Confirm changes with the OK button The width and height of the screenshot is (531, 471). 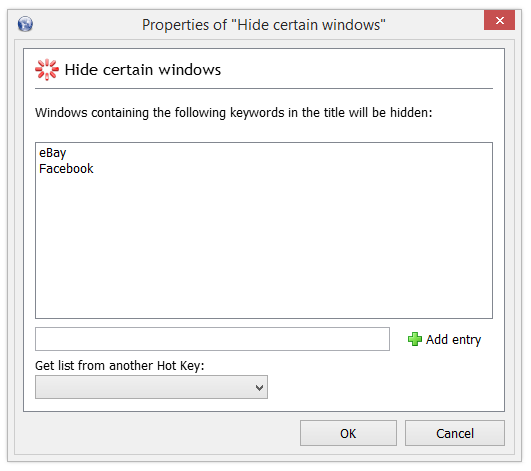point(348,433)
